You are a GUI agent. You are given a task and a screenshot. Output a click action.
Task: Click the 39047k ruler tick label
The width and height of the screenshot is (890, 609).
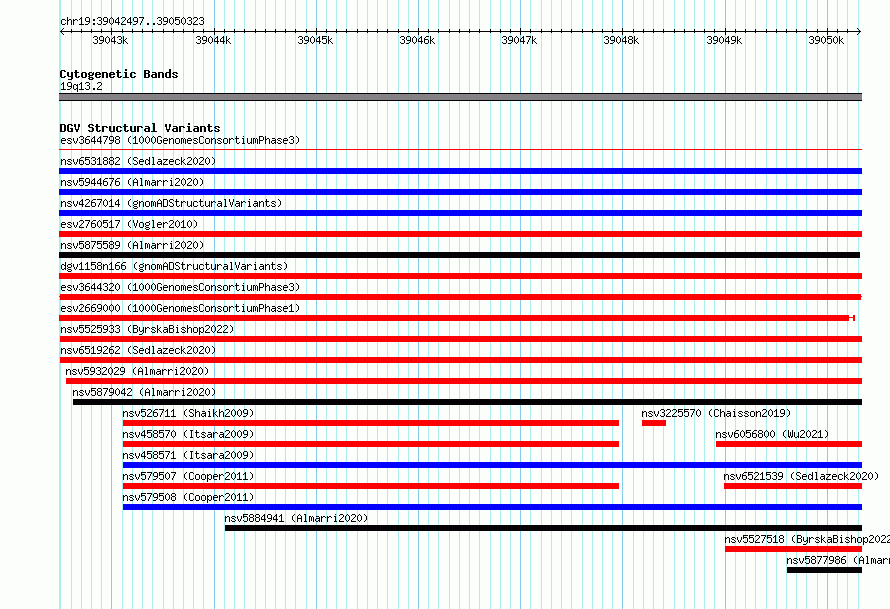pos(519,40)
